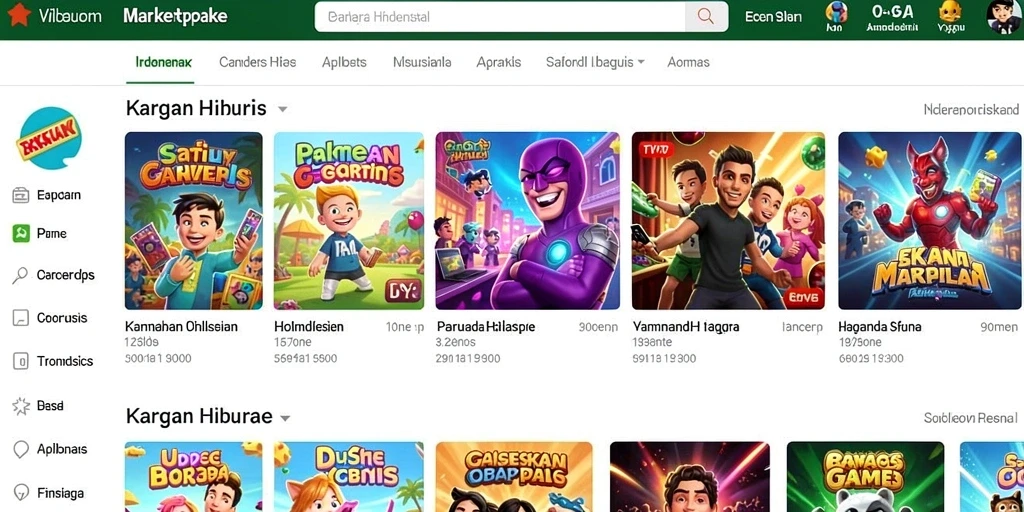This screenshot has height=512, width=1024.
Task: Switch to the Aormas tab
Action: (688, 62)
